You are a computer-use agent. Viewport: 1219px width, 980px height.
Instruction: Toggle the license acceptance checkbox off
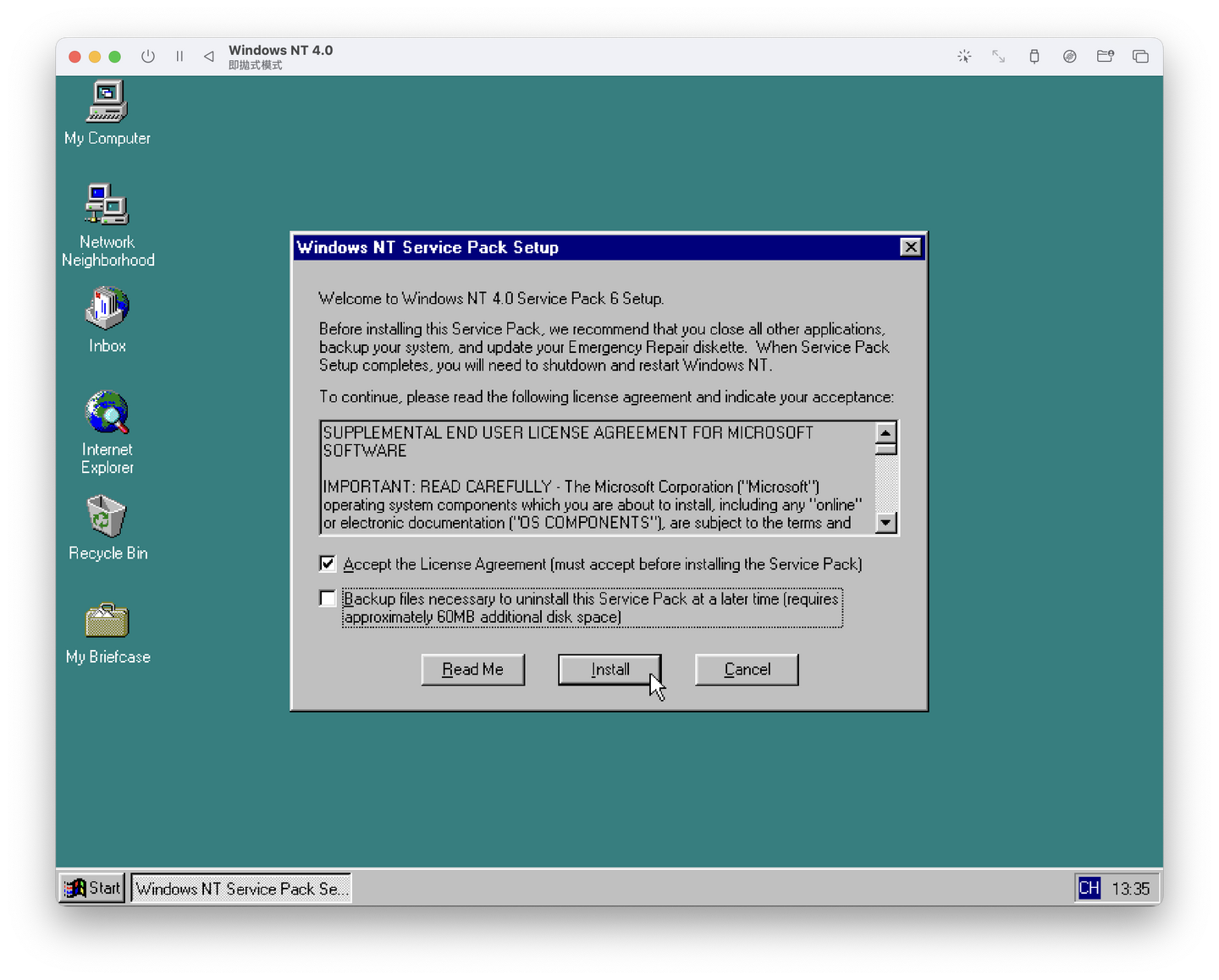click(327, 564)
